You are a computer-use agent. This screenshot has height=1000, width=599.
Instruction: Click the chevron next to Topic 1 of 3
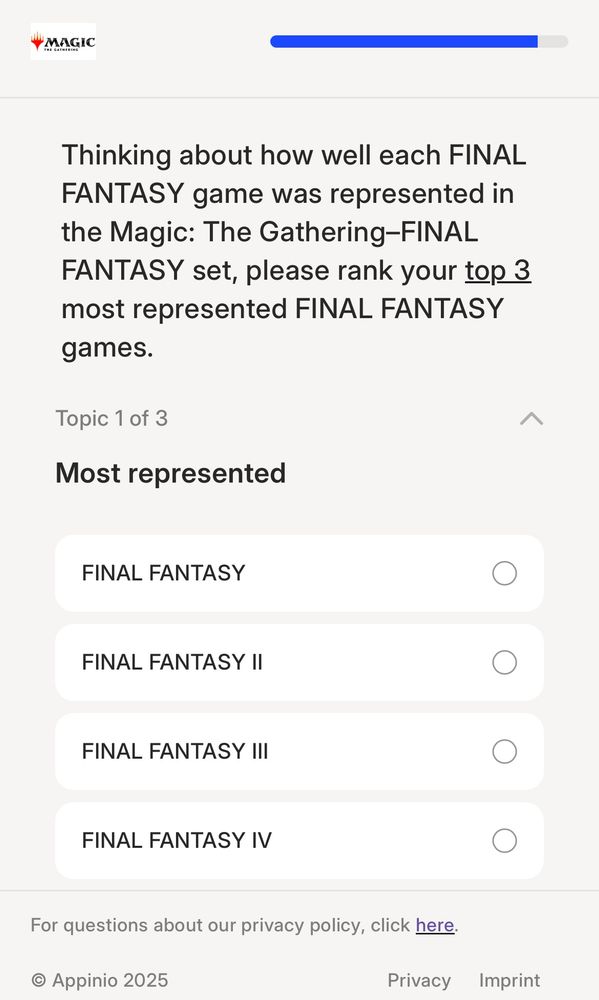tap(531, 419)
